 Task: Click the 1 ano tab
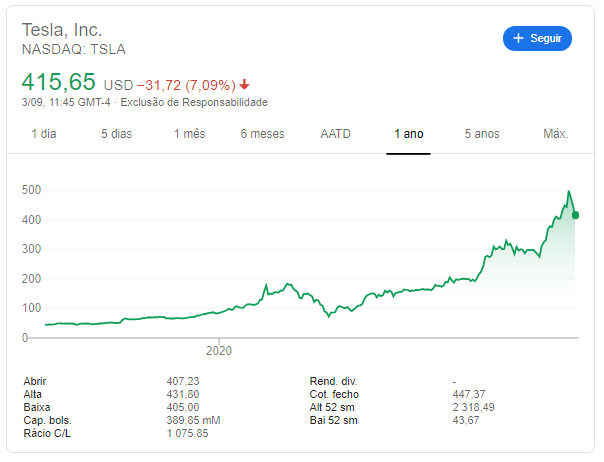409,134
